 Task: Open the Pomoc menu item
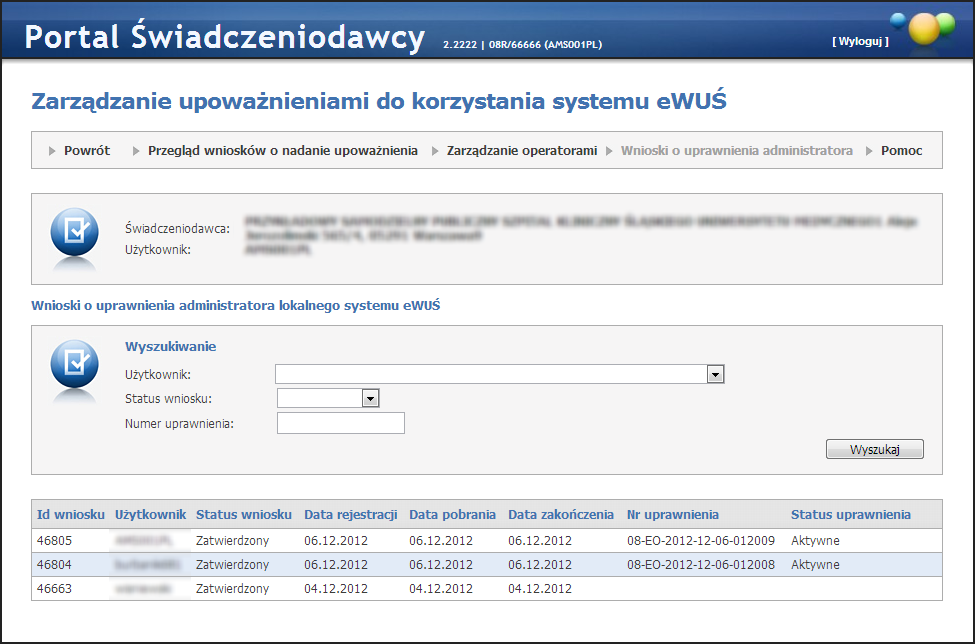(901, 151)
